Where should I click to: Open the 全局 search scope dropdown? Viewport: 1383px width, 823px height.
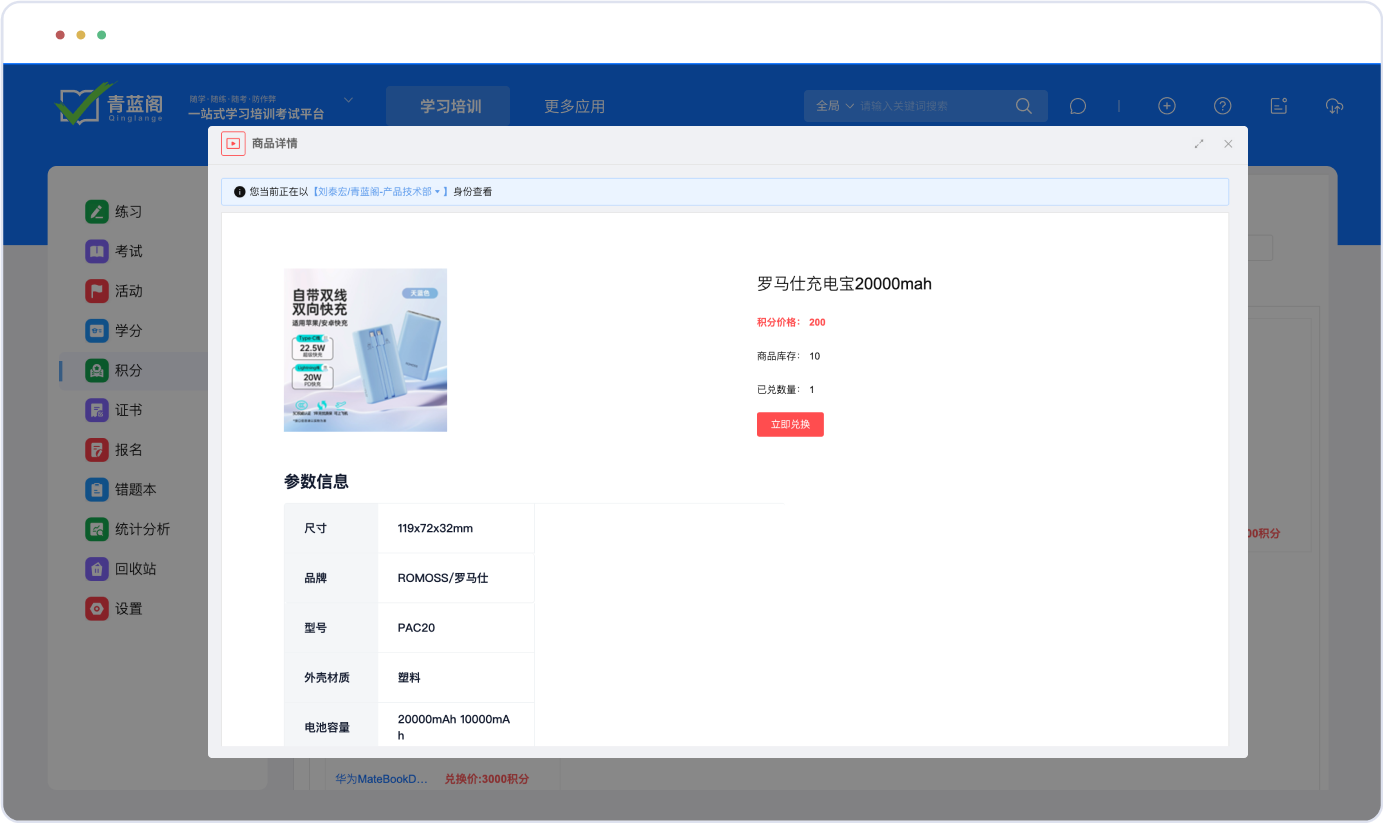835,106
